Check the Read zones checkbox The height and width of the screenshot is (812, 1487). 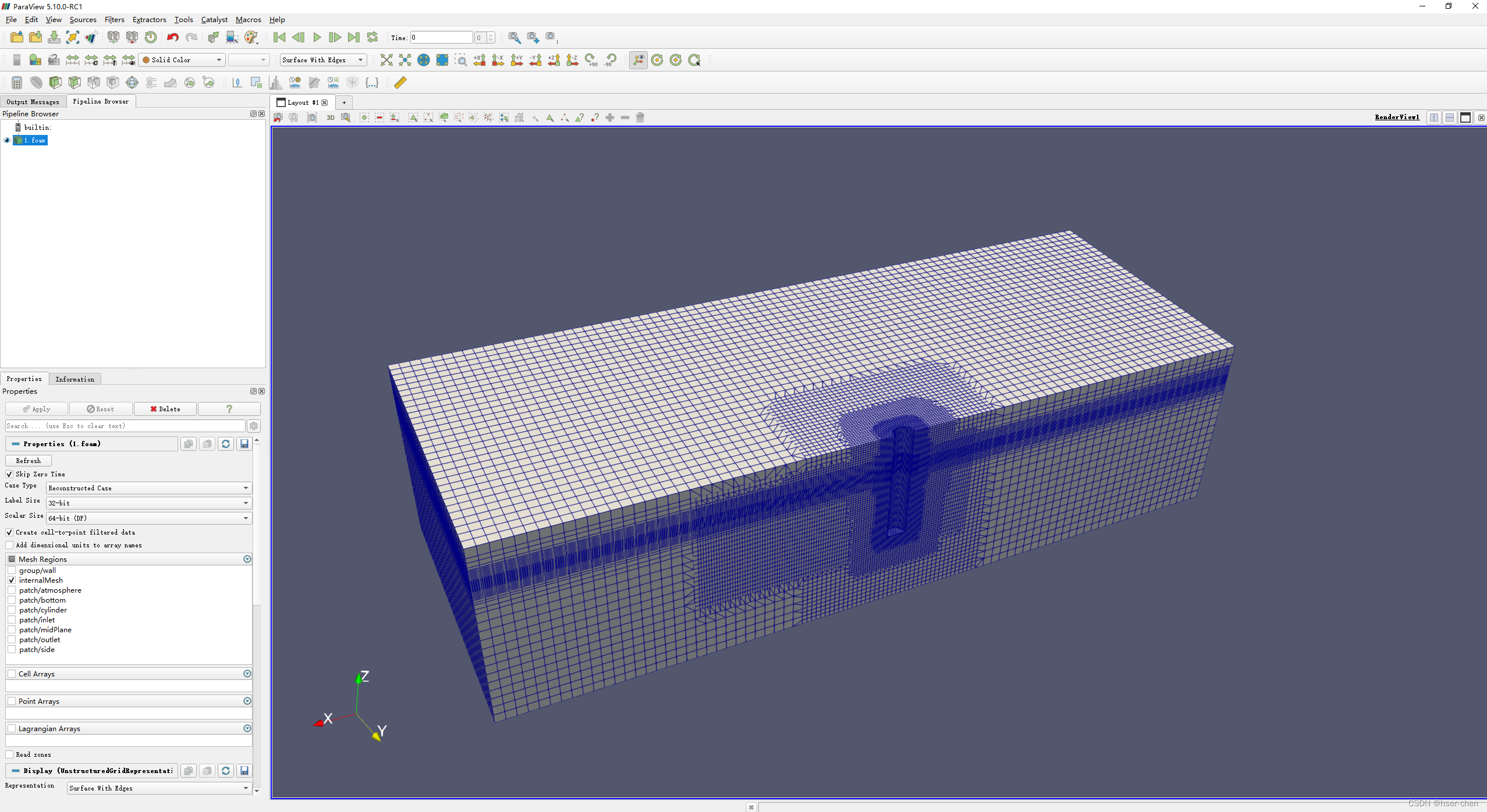coord(9,754)
